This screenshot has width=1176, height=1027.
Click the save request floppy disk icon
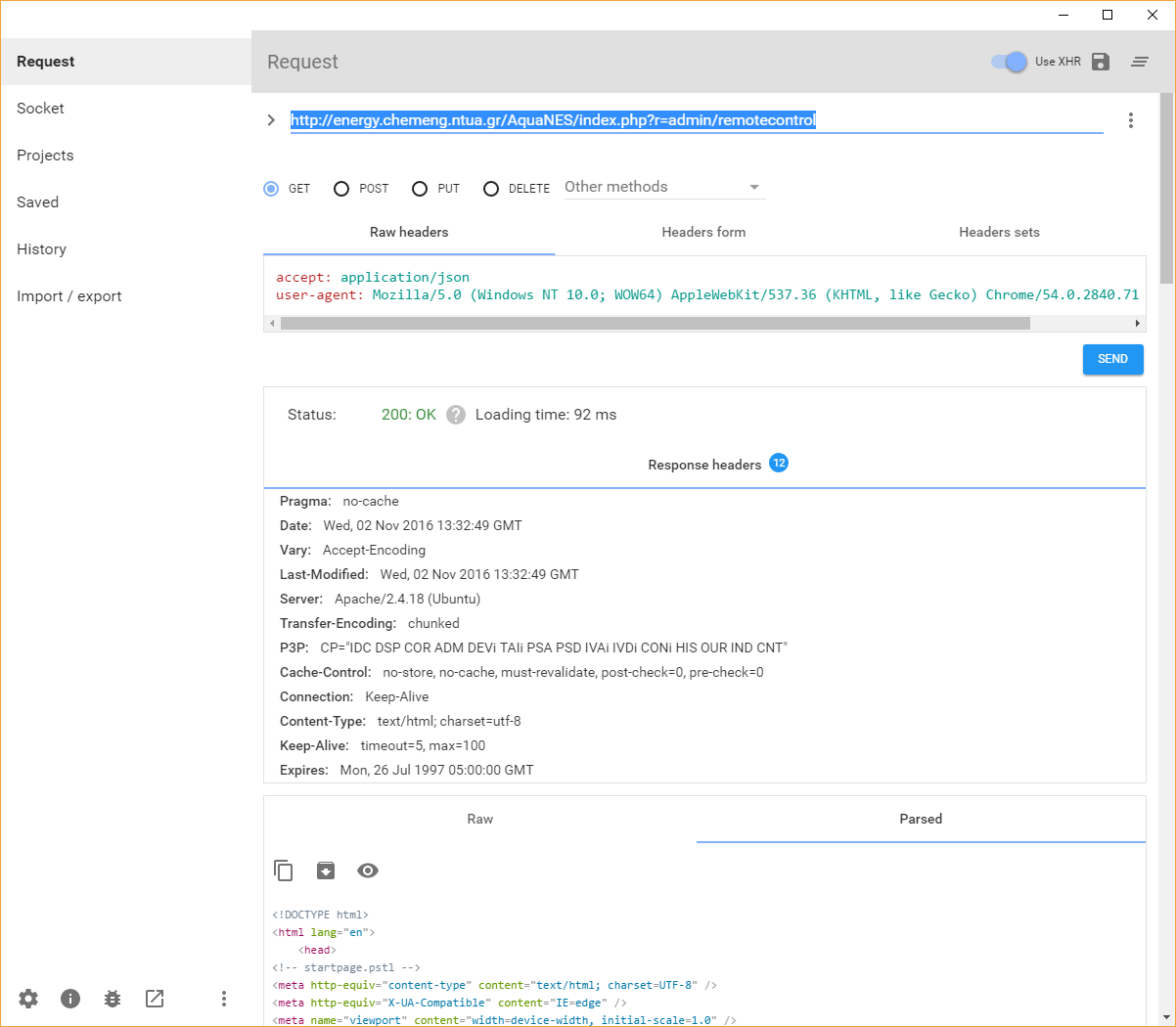[1101, 62]
